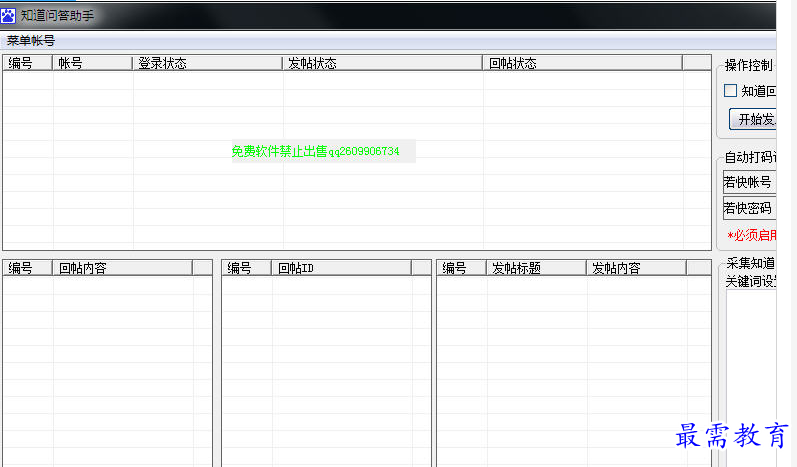
Task: Sort by 发帖状态 column header
Action: pyautogui.click(x=382, y=63)
